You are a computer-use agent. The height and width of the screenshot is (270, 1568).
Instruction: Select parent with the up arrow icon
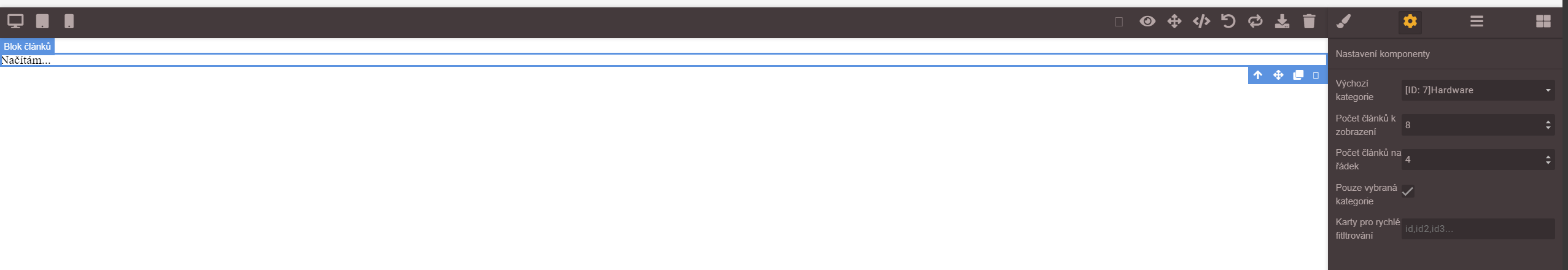point(1258,75)
